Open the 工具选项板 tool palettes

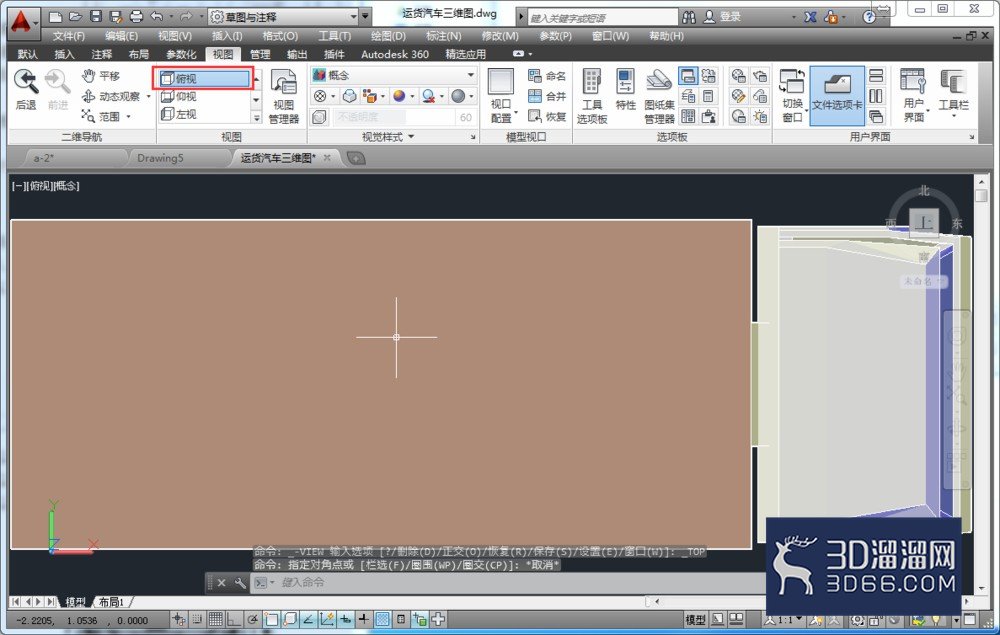(x=592, y=96)
